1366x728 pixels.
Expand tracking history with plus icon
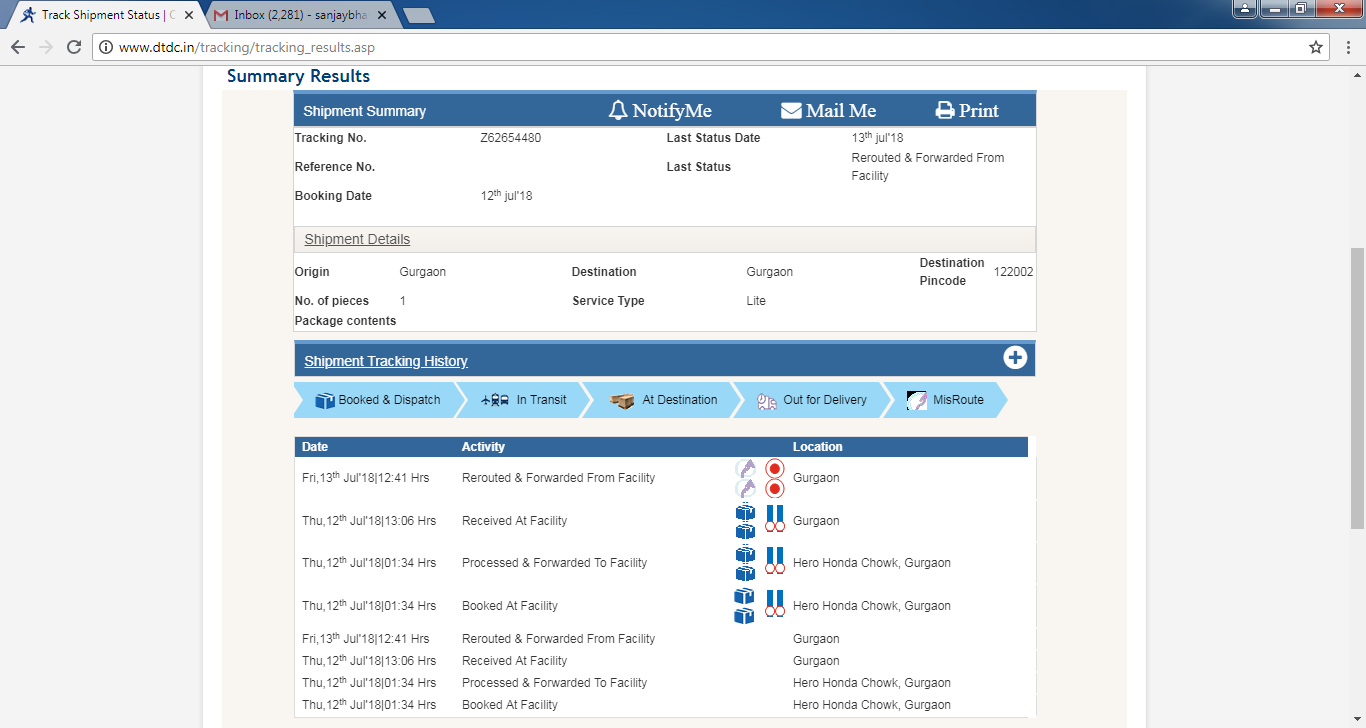pos(1015,358)
